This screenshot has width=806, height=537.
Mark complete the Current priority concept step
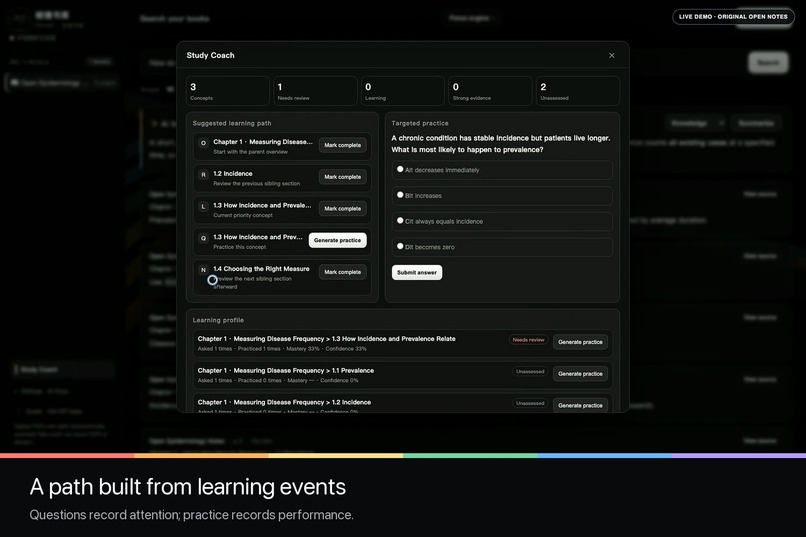click(342, 209)
